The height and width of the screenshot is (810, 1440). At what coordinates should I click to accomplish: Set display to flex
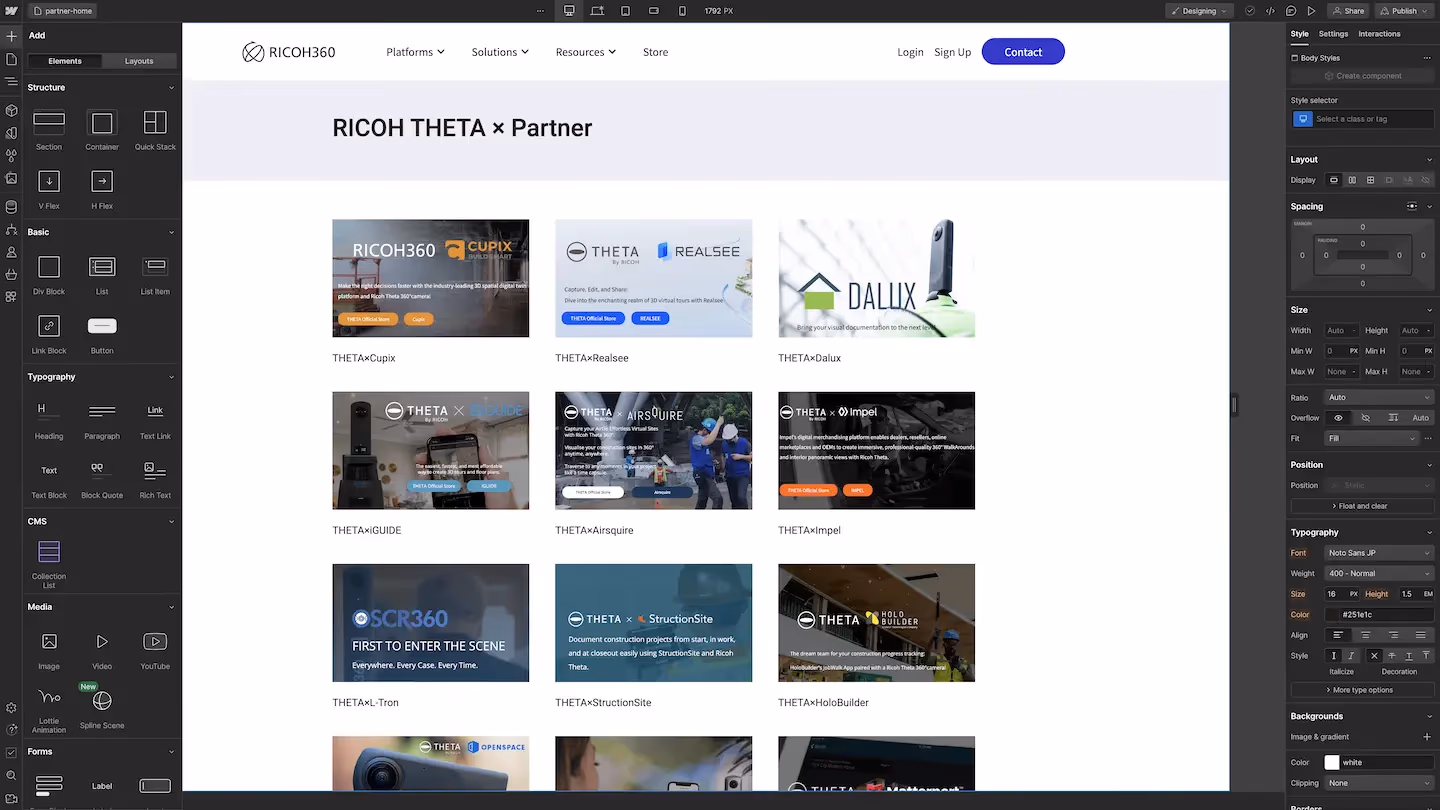click(x=1352, y=180)
